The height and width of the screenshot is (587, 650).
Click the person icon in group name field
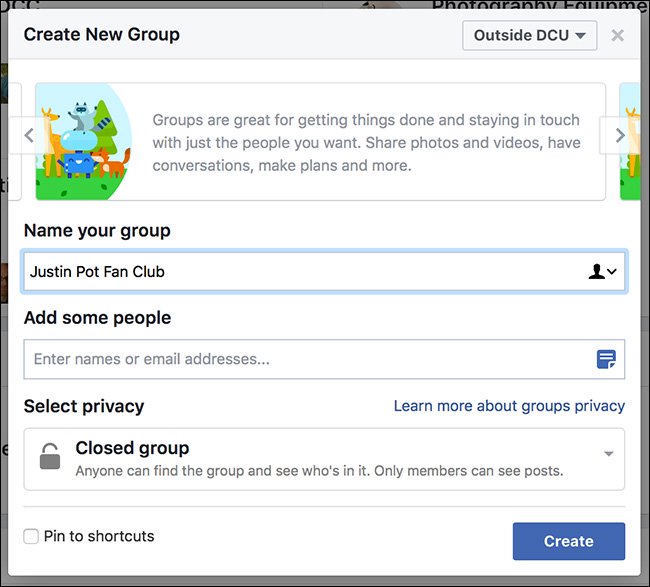pyautogui.click(x=602, y=271)
